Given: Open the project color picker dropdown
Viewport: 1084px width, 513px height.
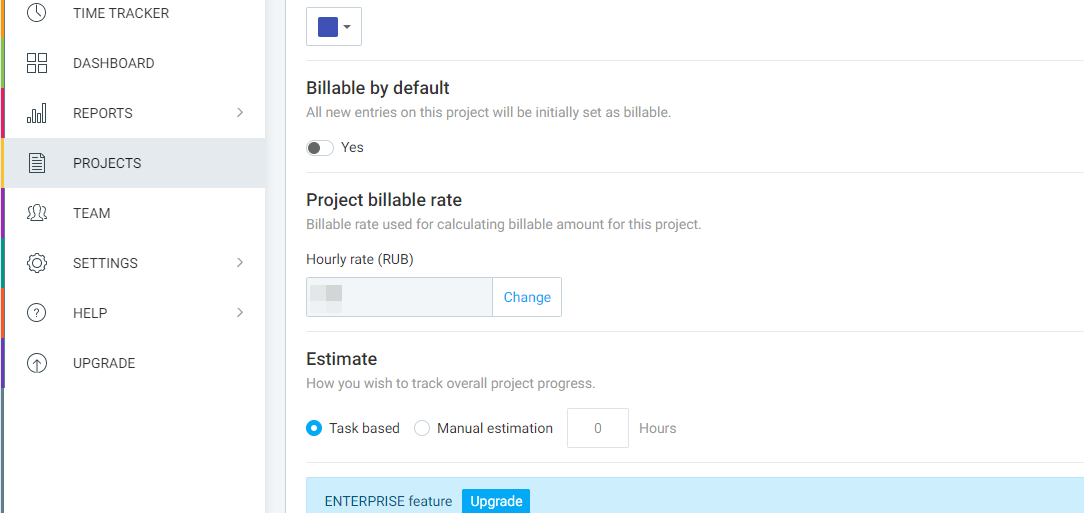Looking at the screenshot, I should (334, 27).
